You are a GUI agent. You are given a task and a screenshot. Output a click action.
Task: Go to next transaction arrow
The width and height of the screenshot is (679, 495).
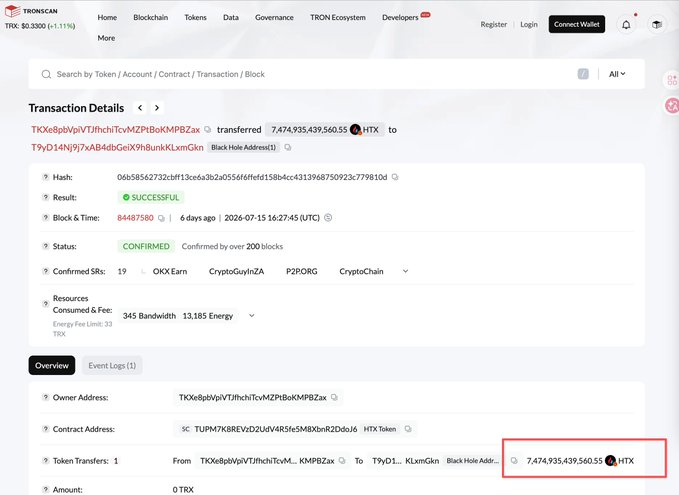click(157, 108)
